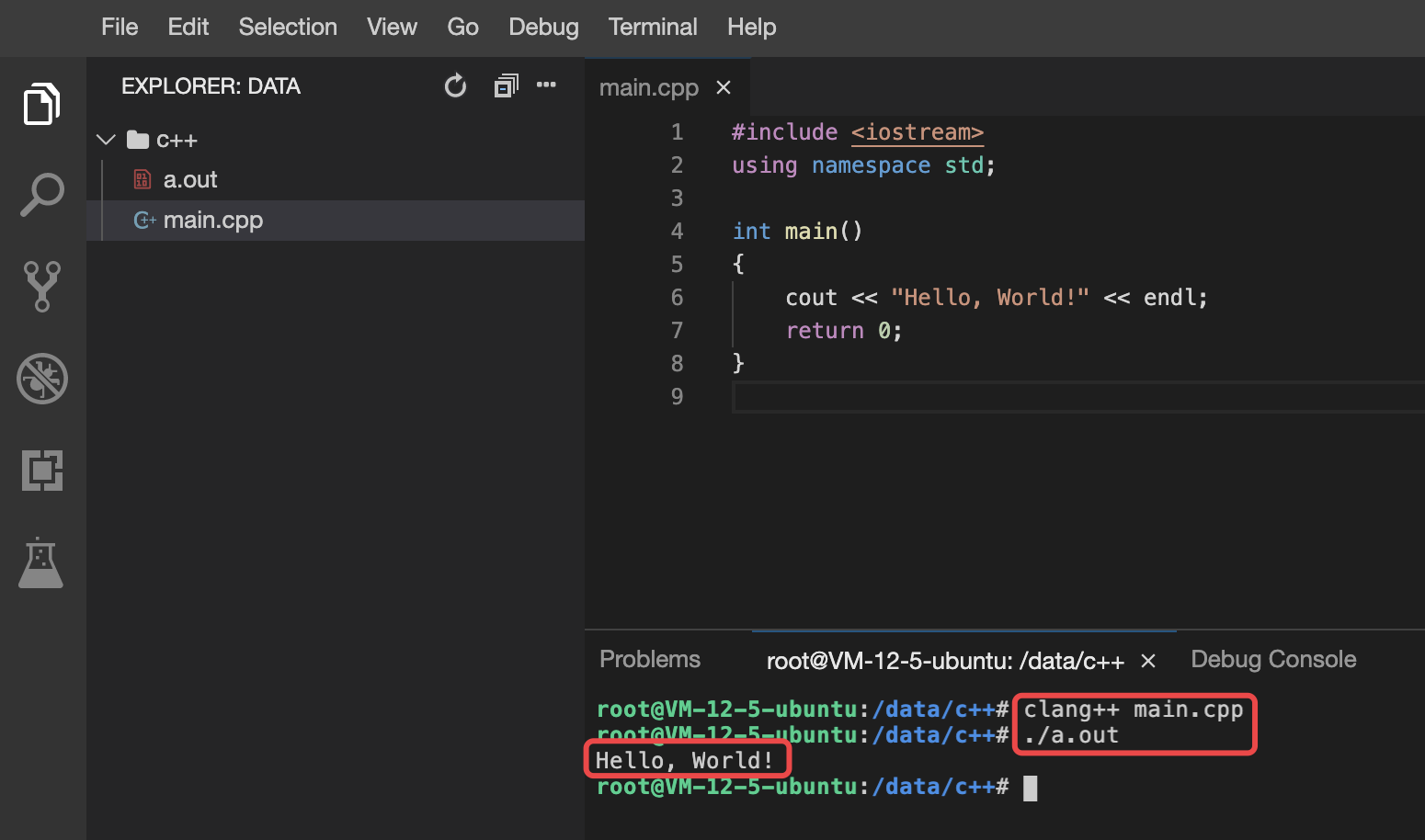Switch to the Debug Console tab
Screen dimensions: 1425x840
(1273, 659)
